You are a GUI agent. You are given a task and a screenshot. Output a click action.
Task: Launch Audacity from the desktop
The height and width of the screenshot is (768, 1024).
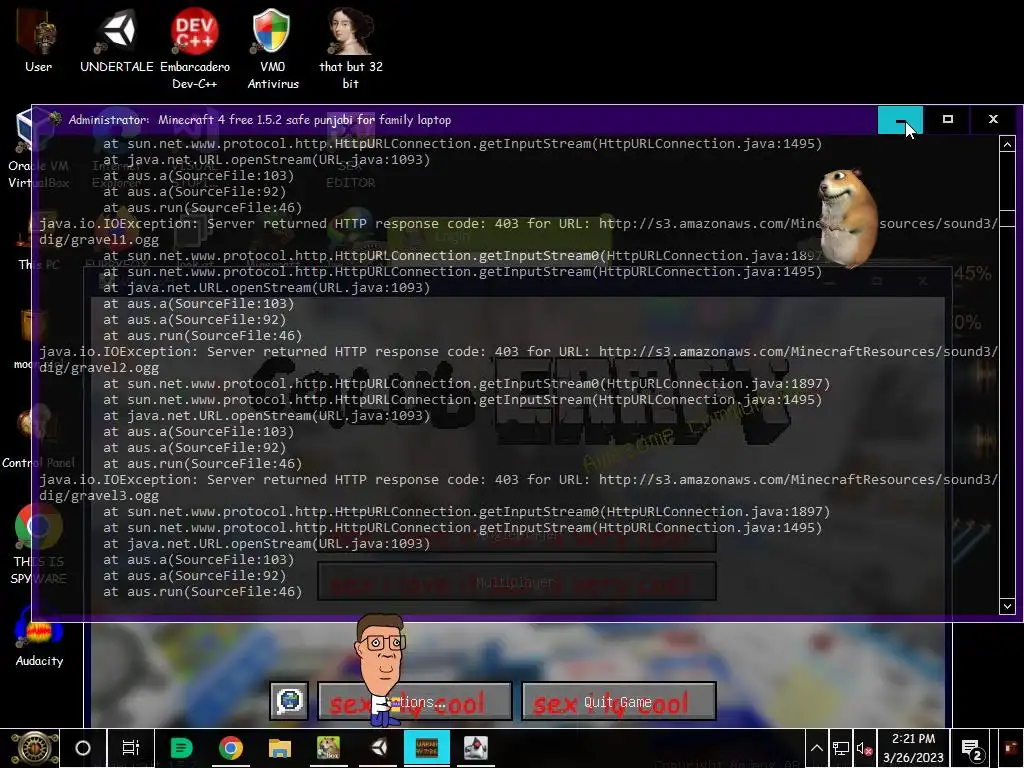[x=39, y=637]
